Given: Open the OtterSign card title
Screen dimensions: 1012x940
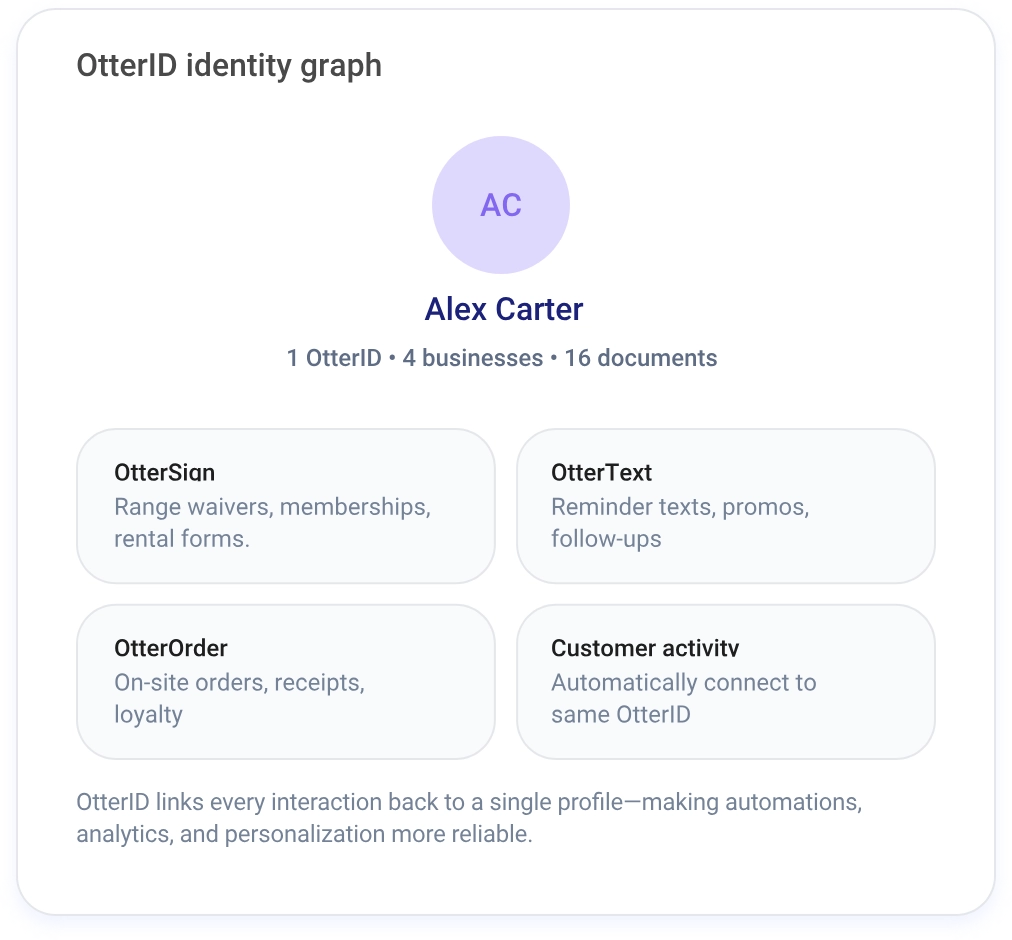Looking at the screenshot, I should click(165, 473).
